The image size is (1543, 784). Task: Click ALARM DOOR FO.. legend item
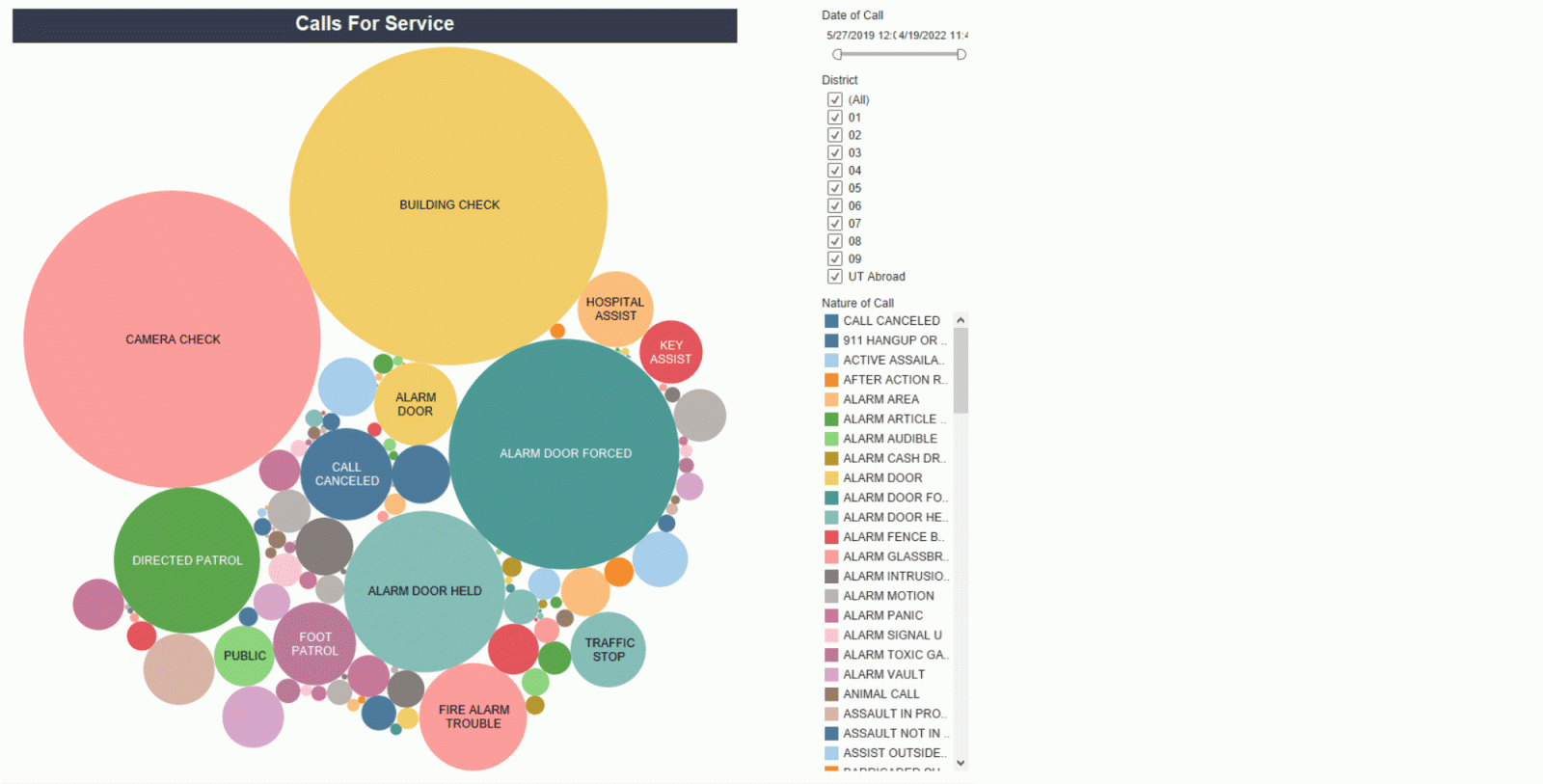pos(886,498)
